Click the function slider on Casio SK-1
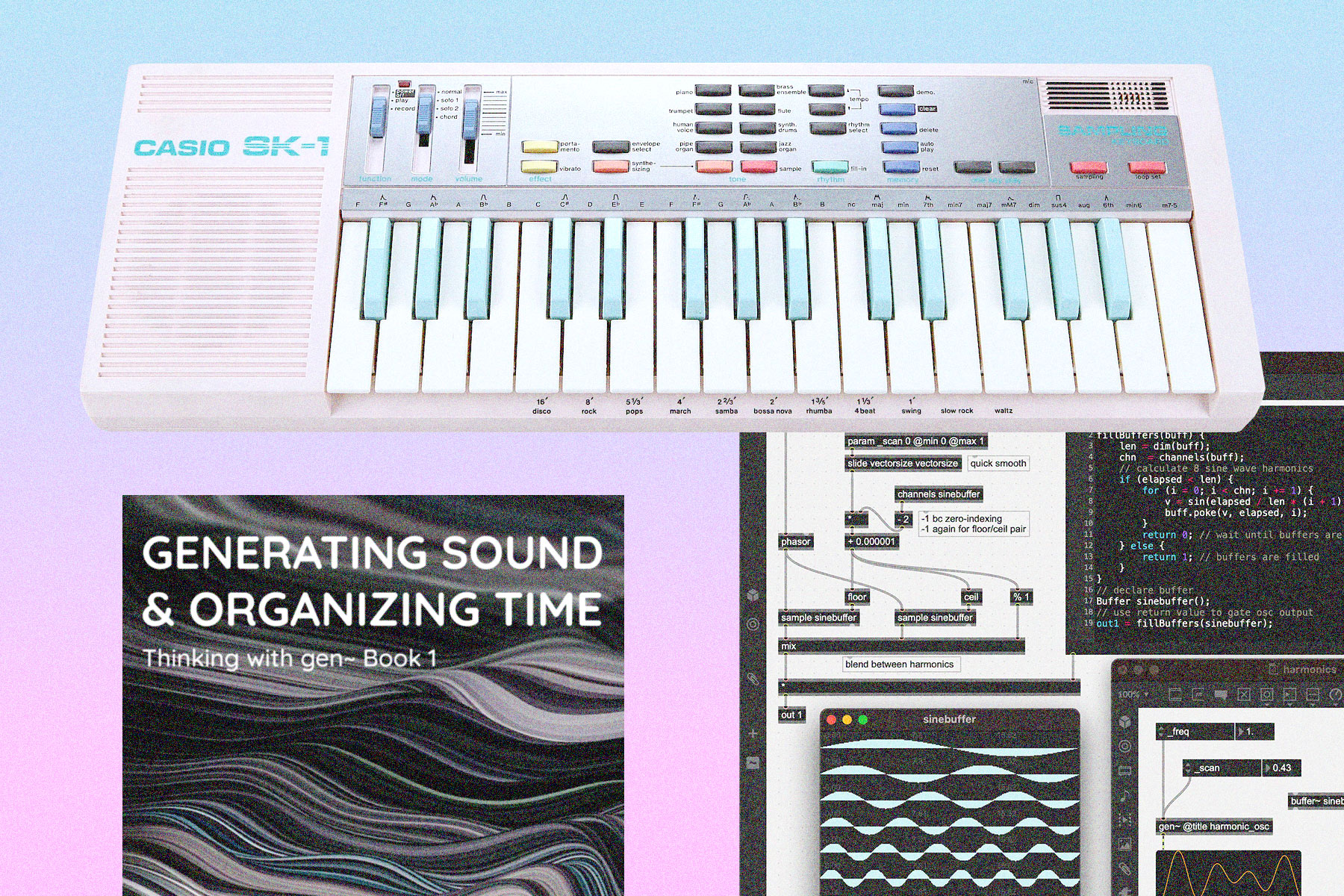1344x896 pixels. tap(378, 119)
